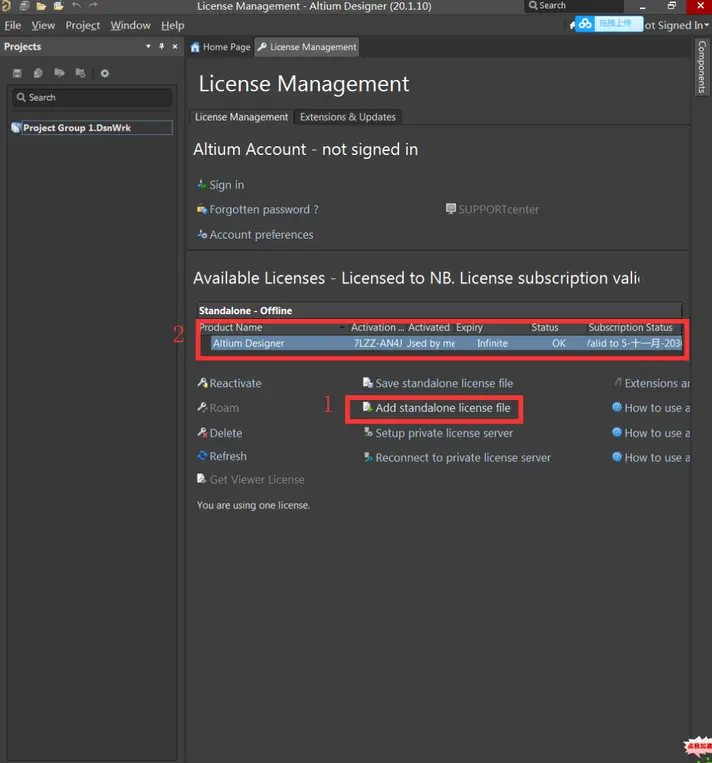
Task: Click the Sign in link
Action: pos(220,185)
